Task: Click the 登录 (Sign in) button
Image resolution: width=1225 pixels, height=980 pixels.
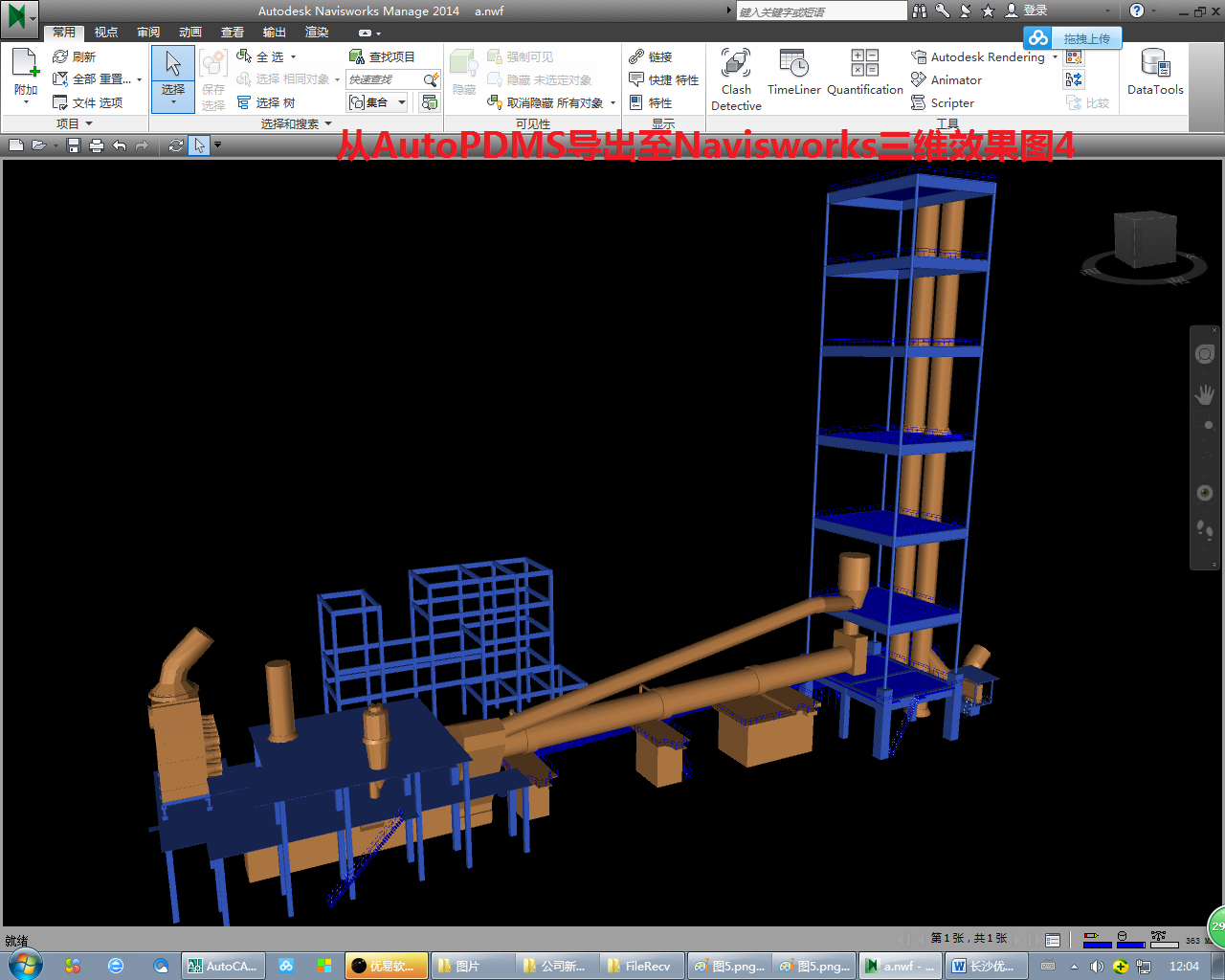Action: 1027,11
